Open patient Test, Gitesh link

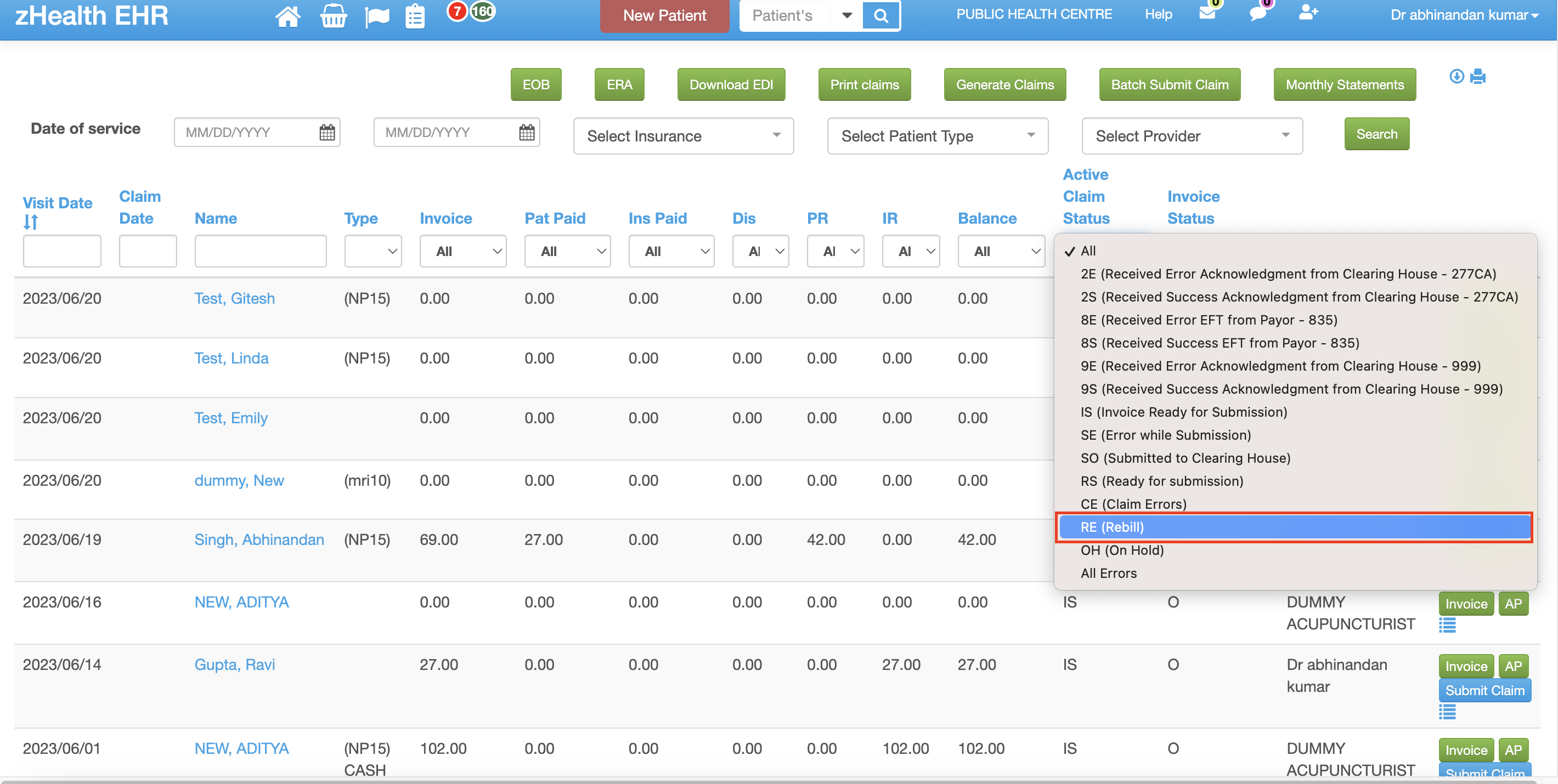click(234, 299)
